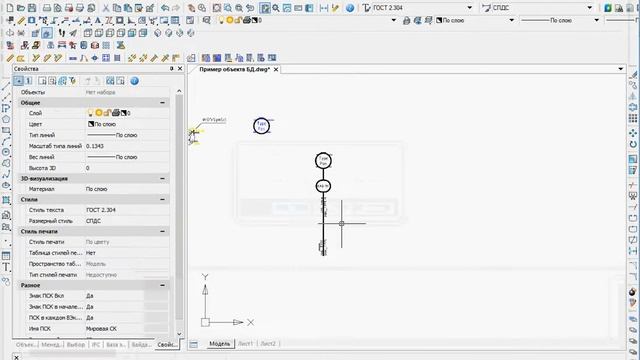640x360 pixels.
Task: Select the Circle tool in left toolbar
Action: [x=6, y=152]
